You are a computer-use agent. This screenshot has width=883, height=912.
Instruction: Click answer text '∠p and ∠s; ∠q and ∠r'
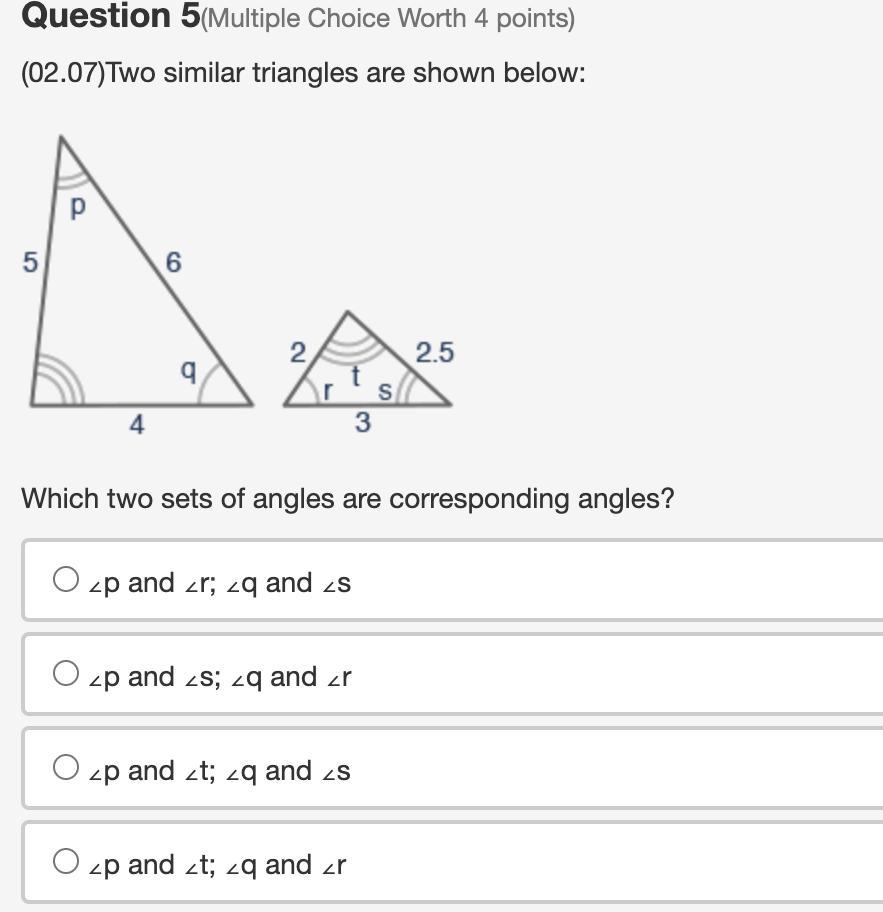click(x=220, y=678)
